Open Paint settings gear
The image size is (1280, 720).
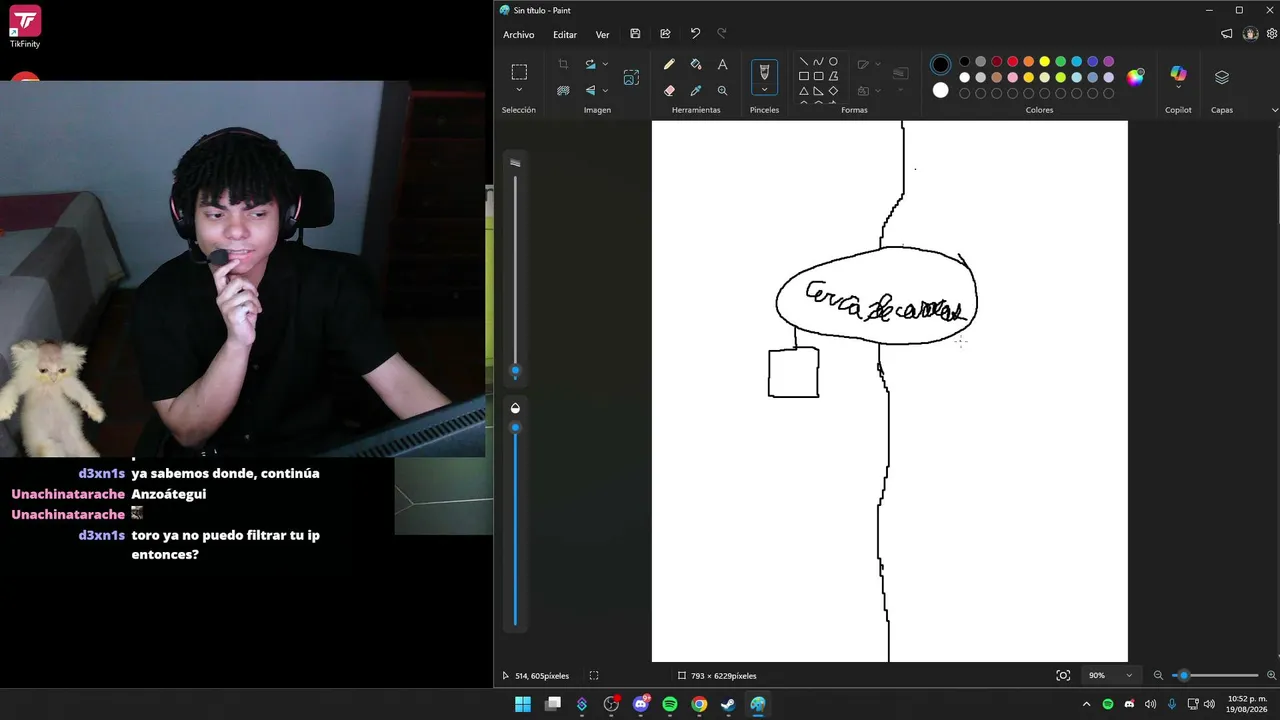click(1272, 34)
